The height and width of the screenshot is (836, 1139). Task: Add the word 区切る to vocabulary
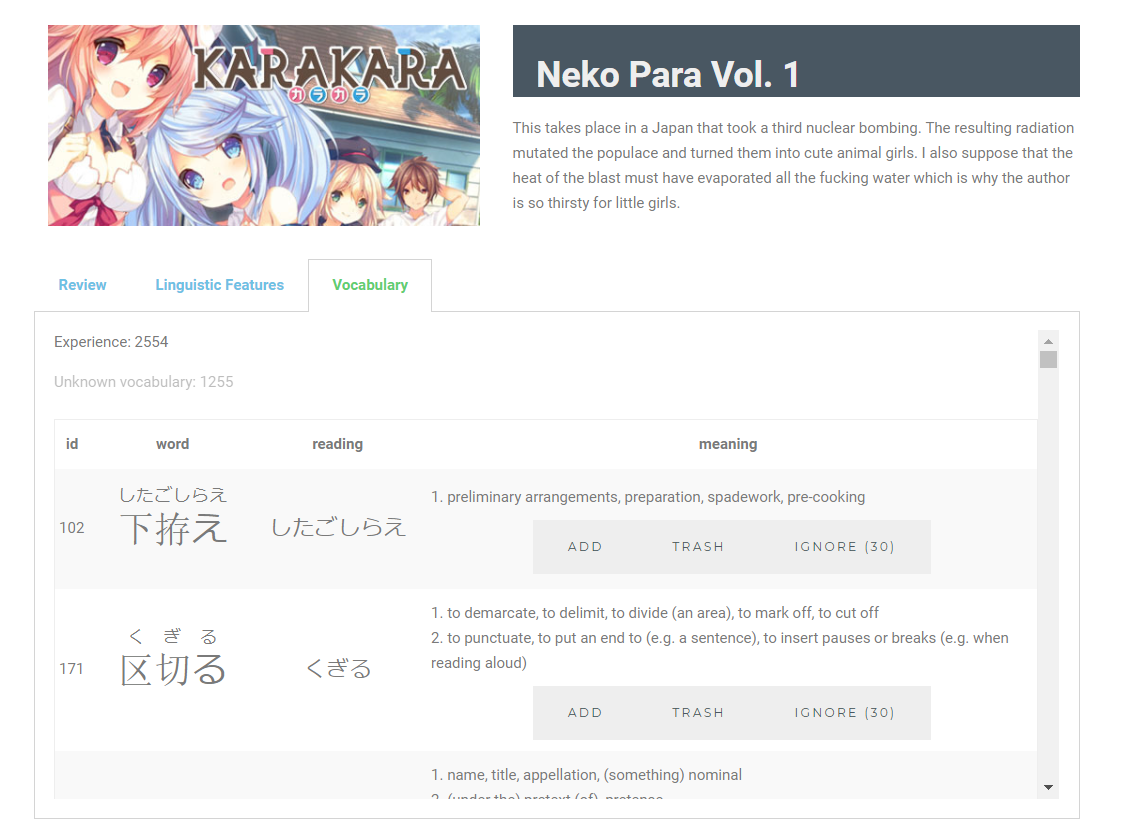point(585,713)
